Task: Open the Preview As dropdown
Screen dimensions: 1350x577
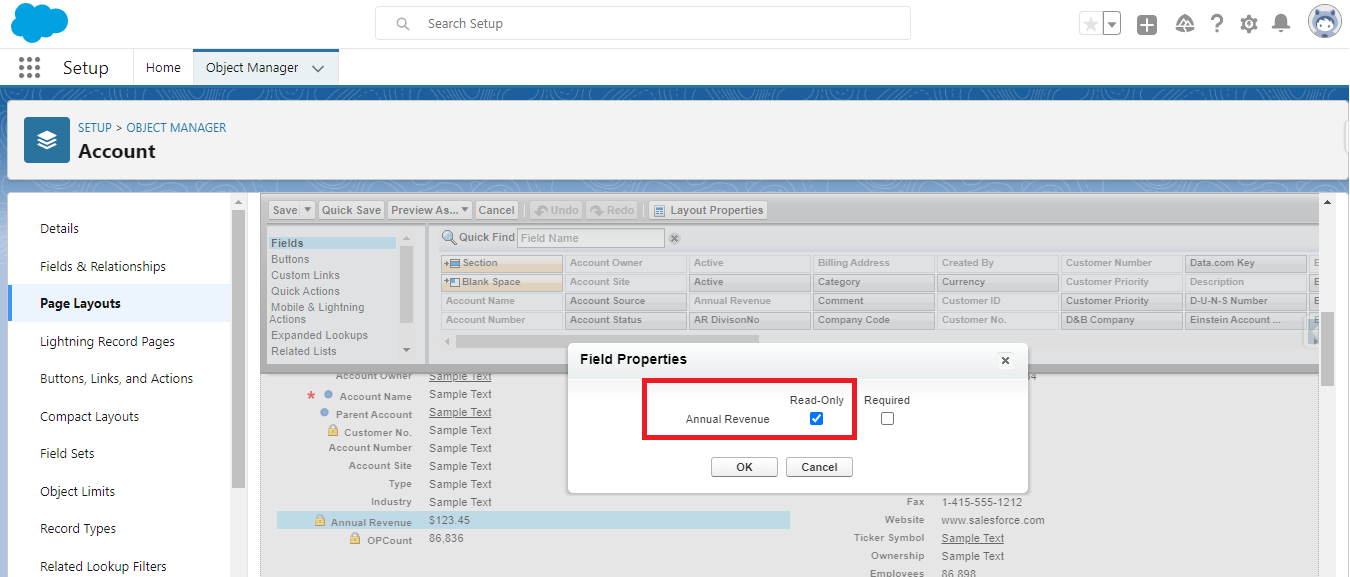Action: click(430, 210)
